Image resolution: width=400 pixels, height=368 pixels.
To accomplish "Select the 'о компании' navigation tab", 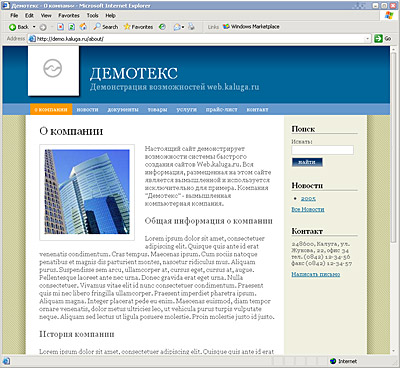I will point(51,109).
